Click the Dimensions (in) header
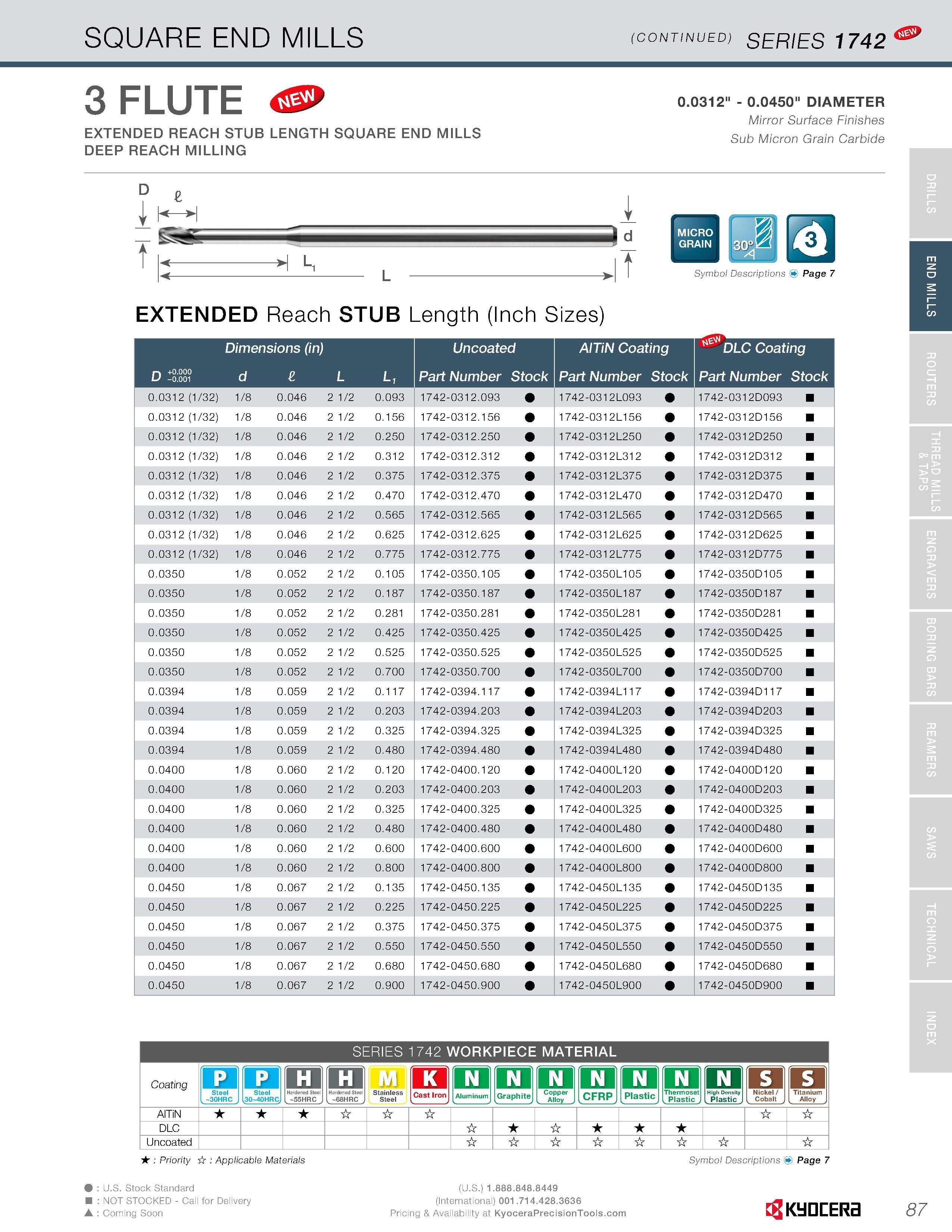Screen dimensions: 952x1232 274,348
